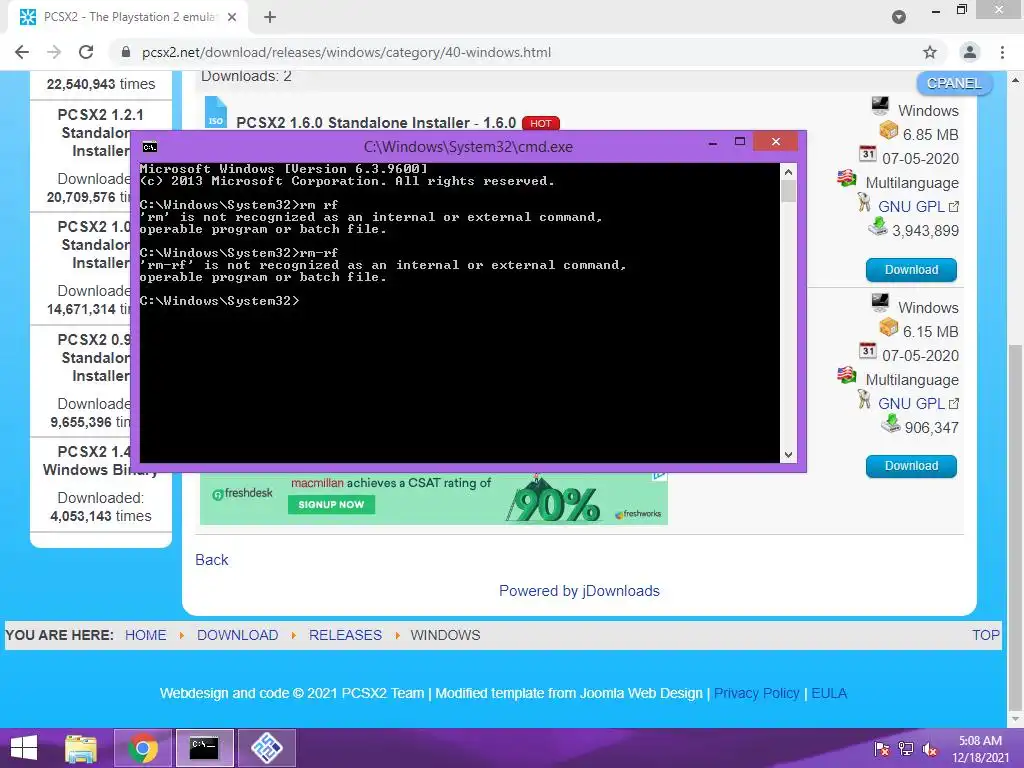Download the 6.85 MB installer
The image size is (1024, 768).
[x=911, y=270]
